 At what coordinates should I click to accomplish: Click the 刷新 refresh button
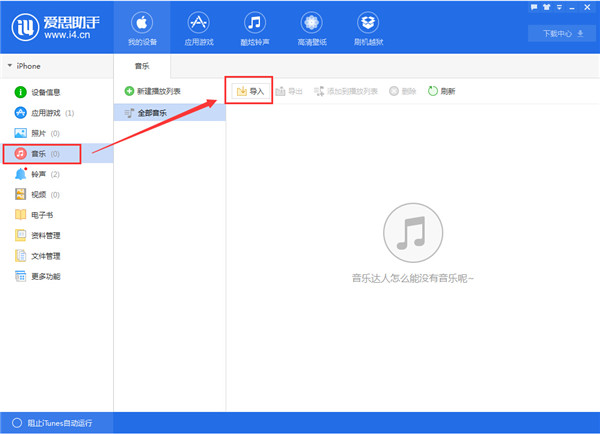coord(442,91)
